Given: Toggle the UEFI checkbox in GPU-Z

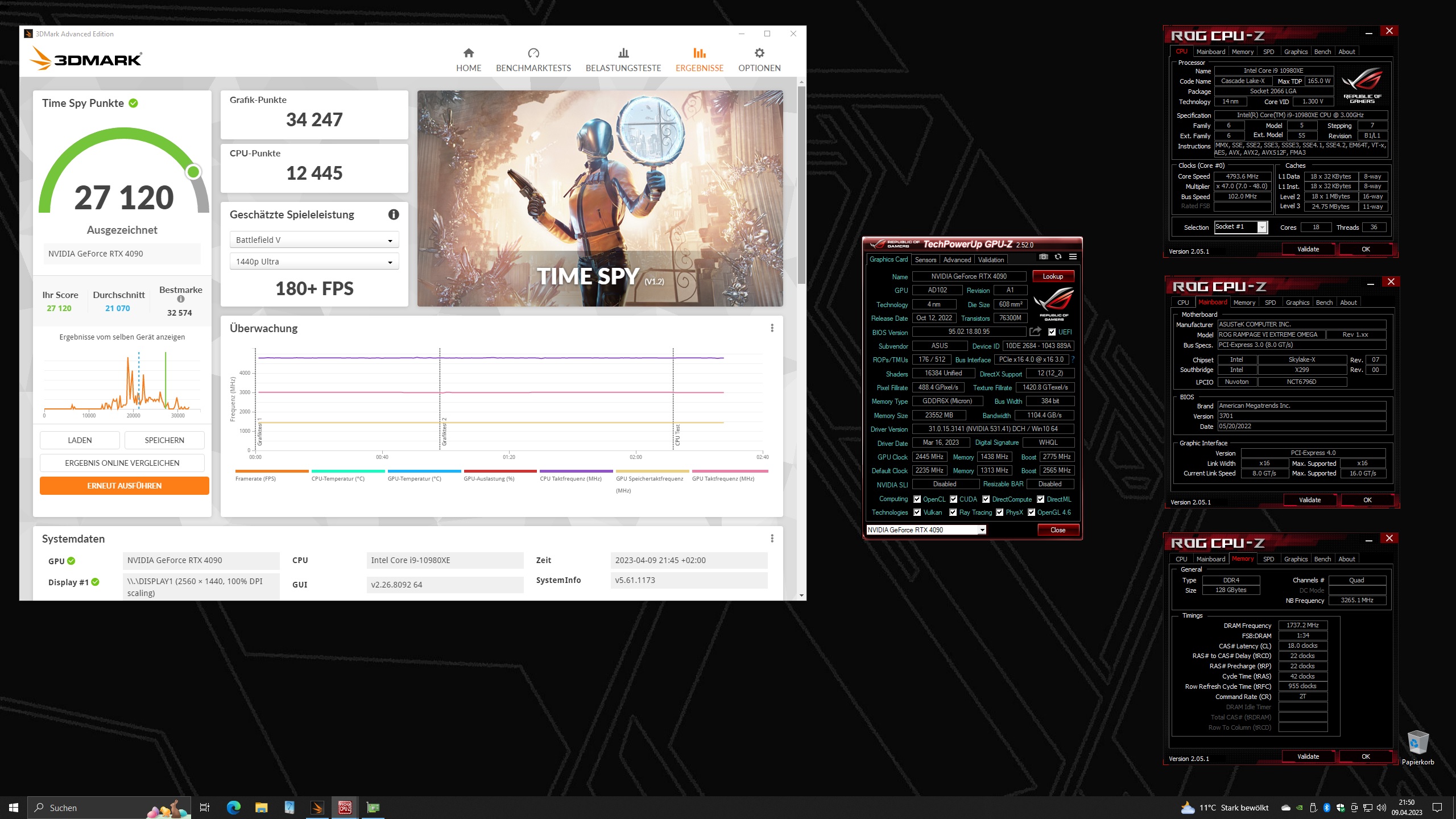Looking at the screenshot, I should [x=1052, y=332].
